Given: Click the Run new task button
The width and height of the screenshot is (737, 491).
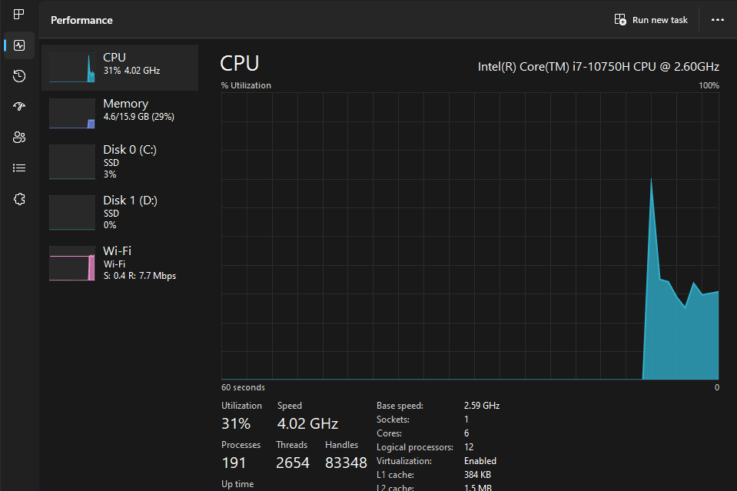Looking at the screenshot, I should (651, 20).
